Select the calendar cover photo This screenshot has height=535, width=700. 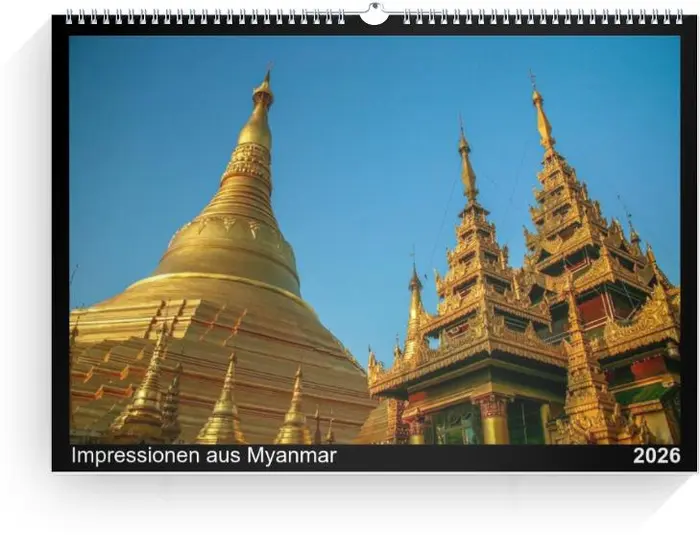tap(374, 240)
